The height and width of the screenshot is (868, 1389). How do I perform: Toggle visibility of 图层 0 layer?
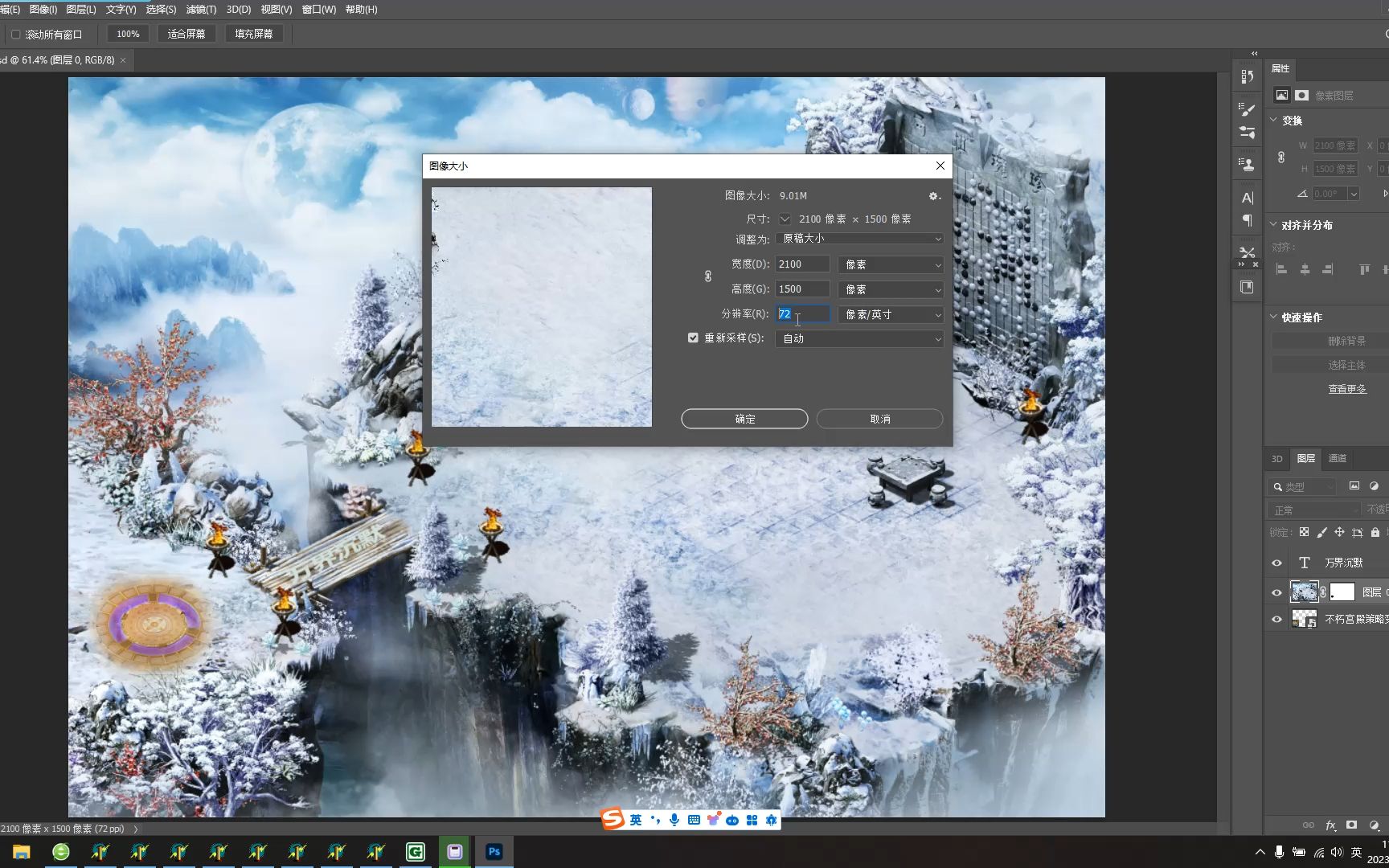click(x=1276, y=592)
